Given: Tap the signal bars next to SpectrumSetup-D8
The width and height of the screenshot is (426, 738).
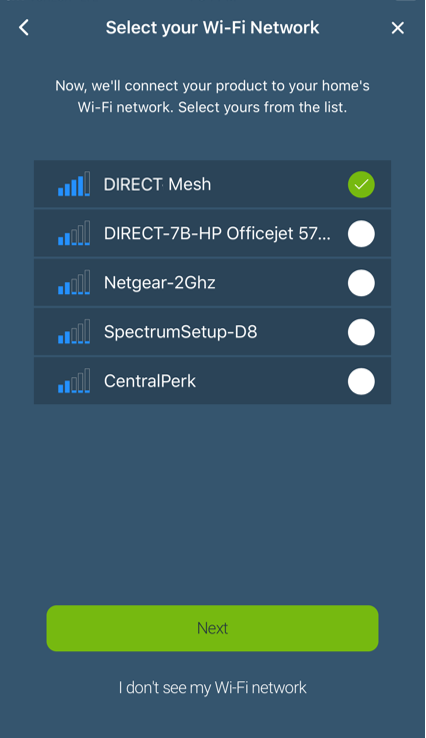Looking at the screenshot, I should [x=74, y=332].
